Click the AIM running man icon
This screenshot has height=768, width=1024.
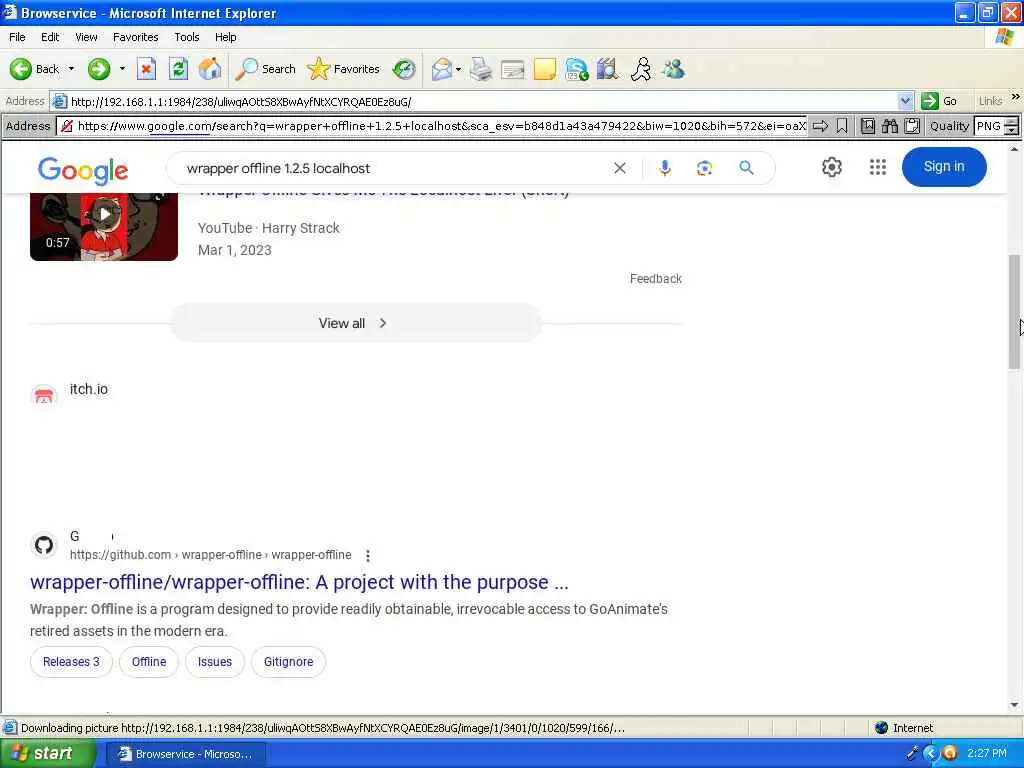click(641, 69)
